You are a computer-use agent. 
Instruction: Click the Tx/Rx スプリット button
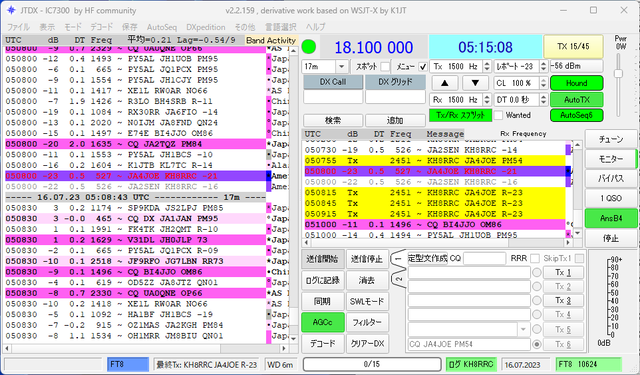click(460, 115)
